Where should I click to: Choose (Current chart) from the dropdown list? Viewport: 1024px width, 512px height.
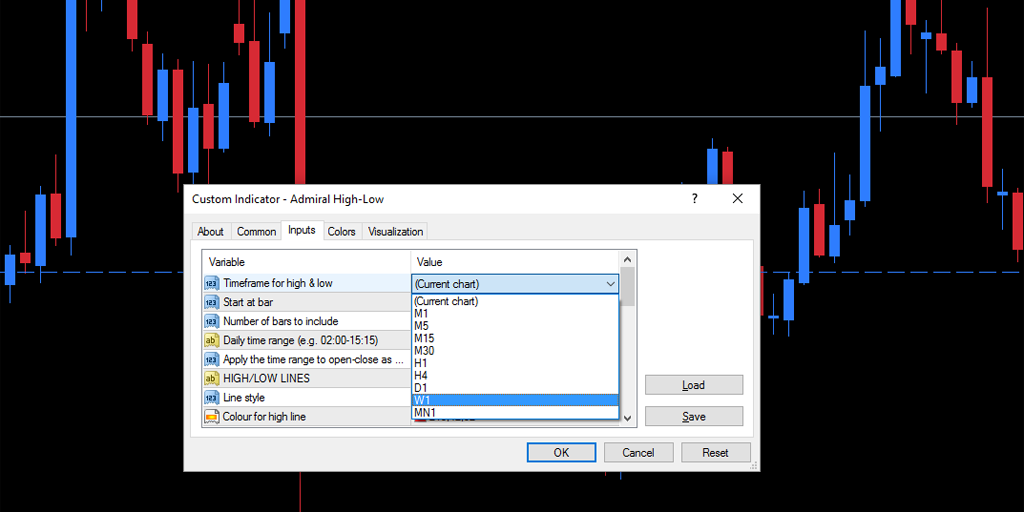515,301
